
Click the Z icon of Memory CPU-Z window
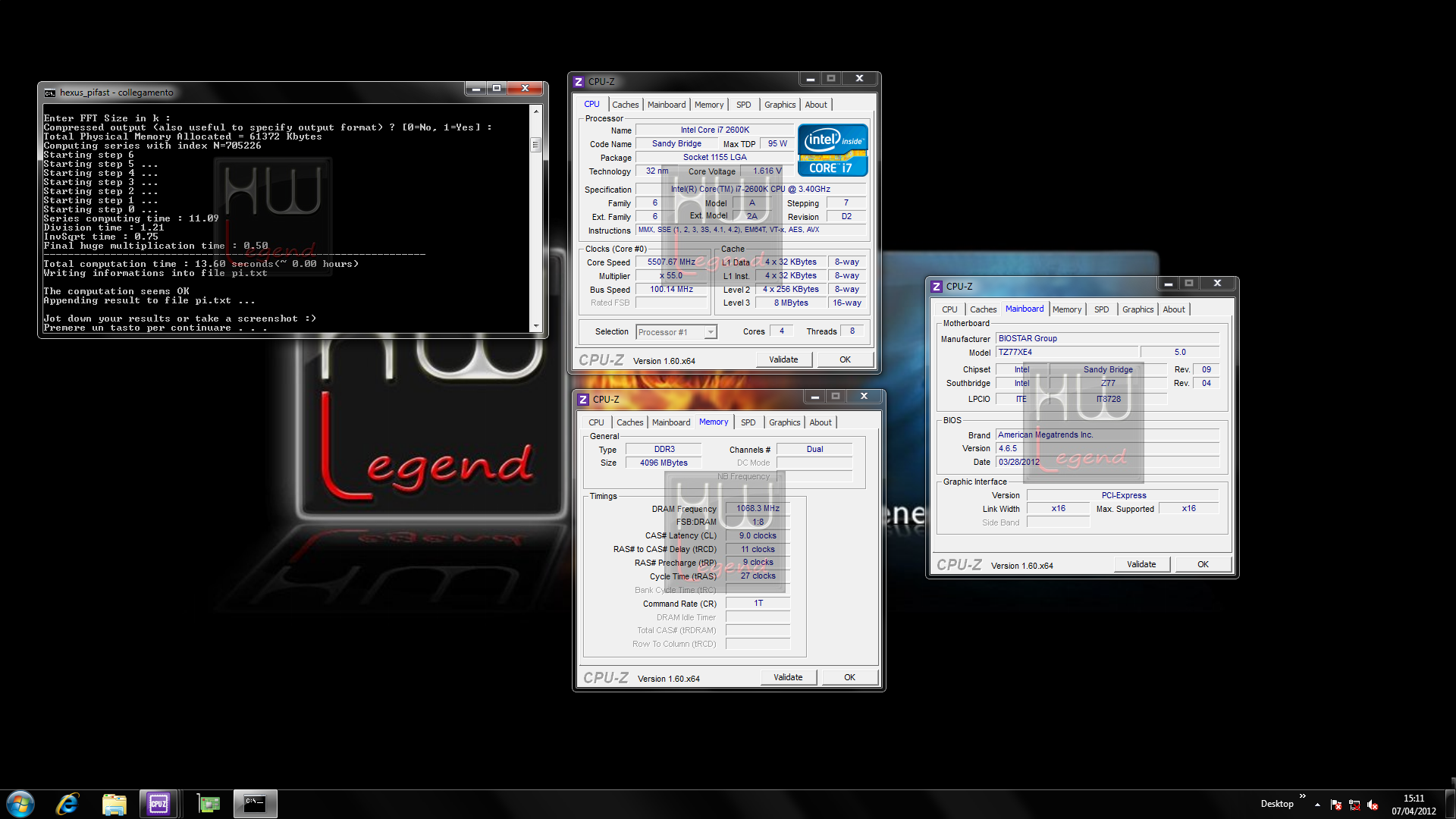tap(583, 400)
